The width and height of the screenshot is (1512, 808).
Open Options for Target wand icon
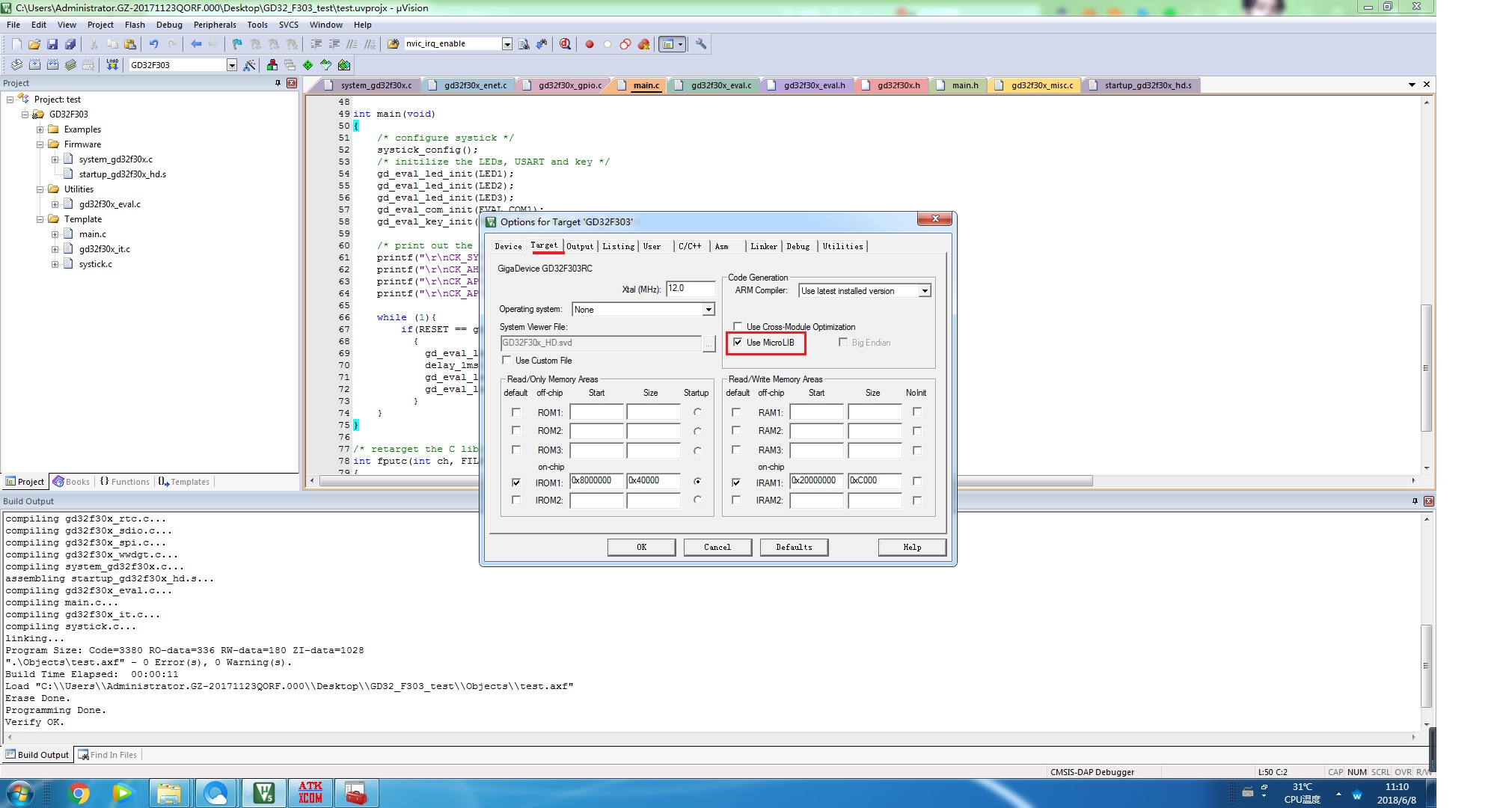250,65
